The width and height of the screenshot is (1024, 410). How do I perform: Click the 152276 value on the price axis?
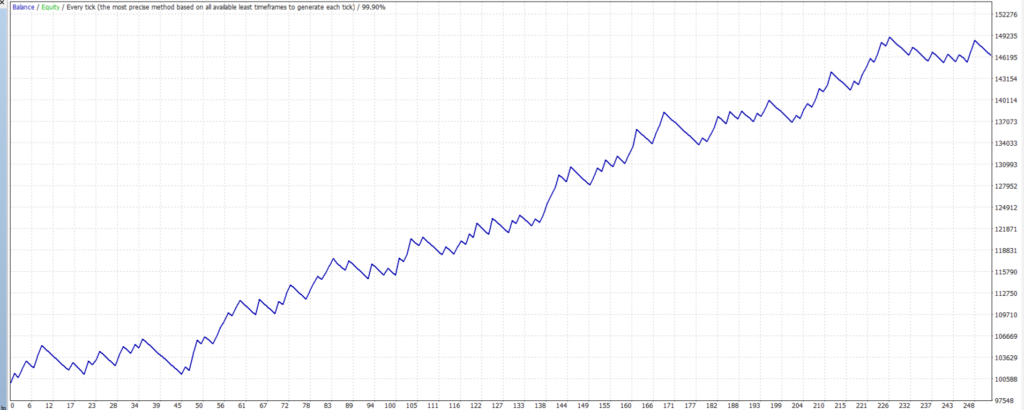tap(1008, 14)
